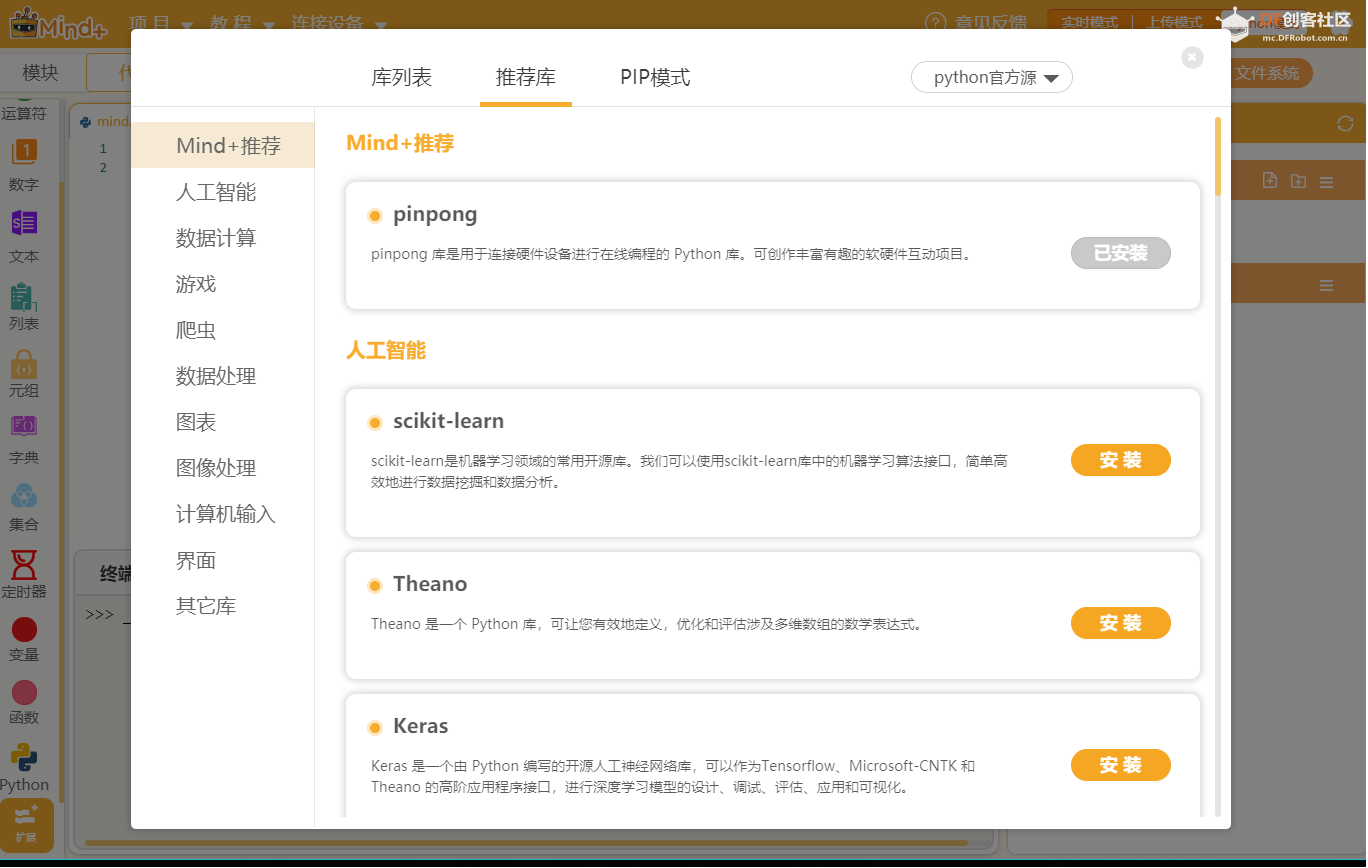1368x868 pixels.
Task: Close the library manager dialog
Action: [x=1192, y=57]
